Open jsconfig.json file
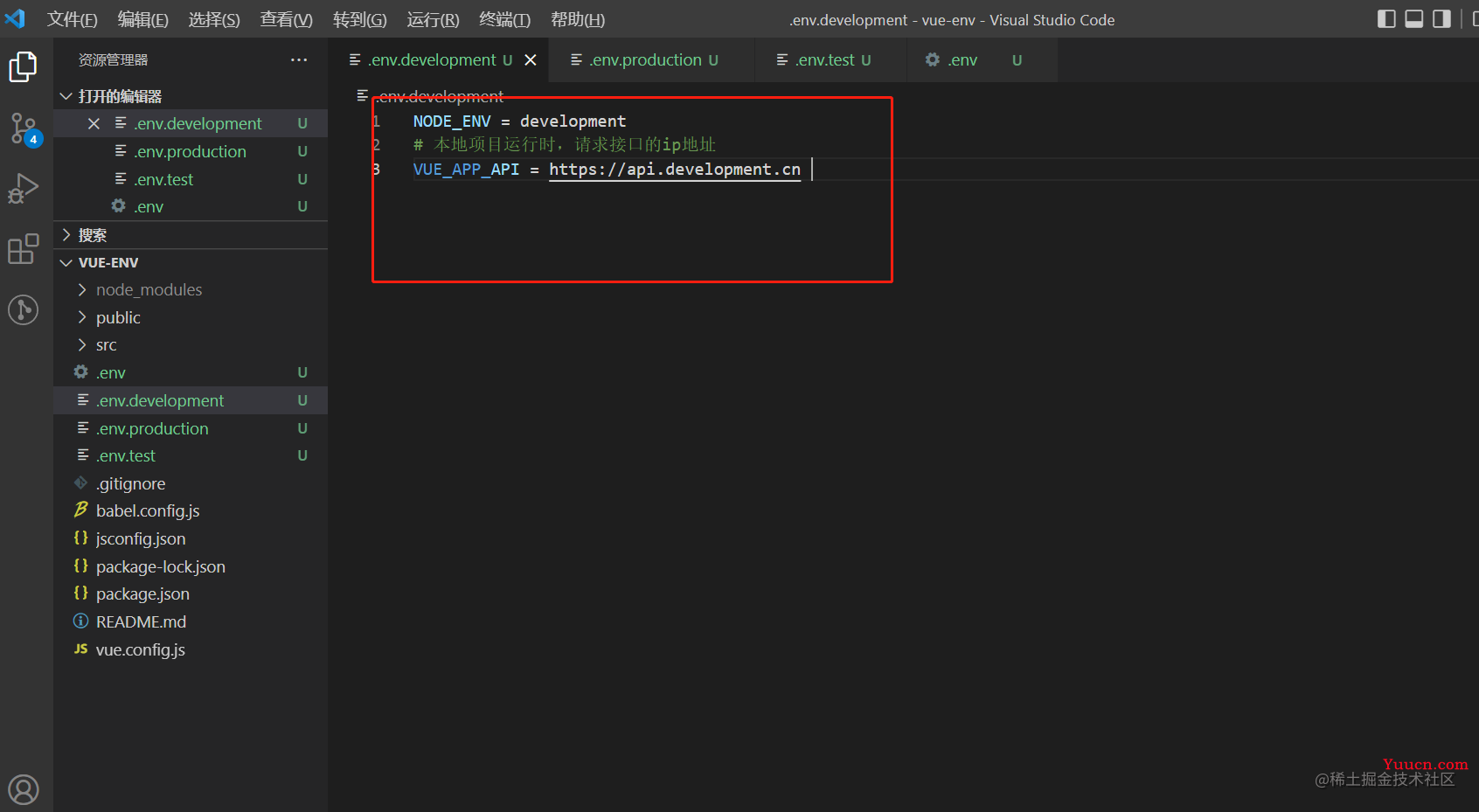 point(191,538)
